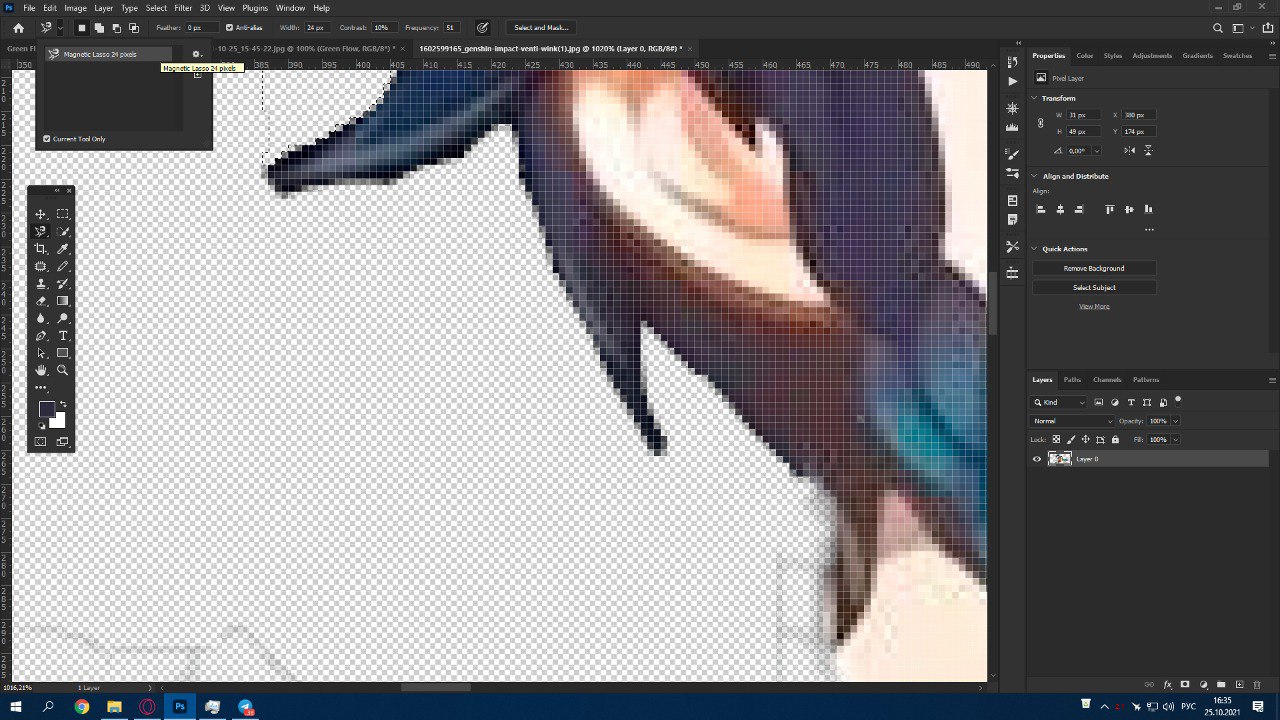Screen dimensions: 1280x720
Task: Open the Select menu
Action: click(x=156, y=8)
